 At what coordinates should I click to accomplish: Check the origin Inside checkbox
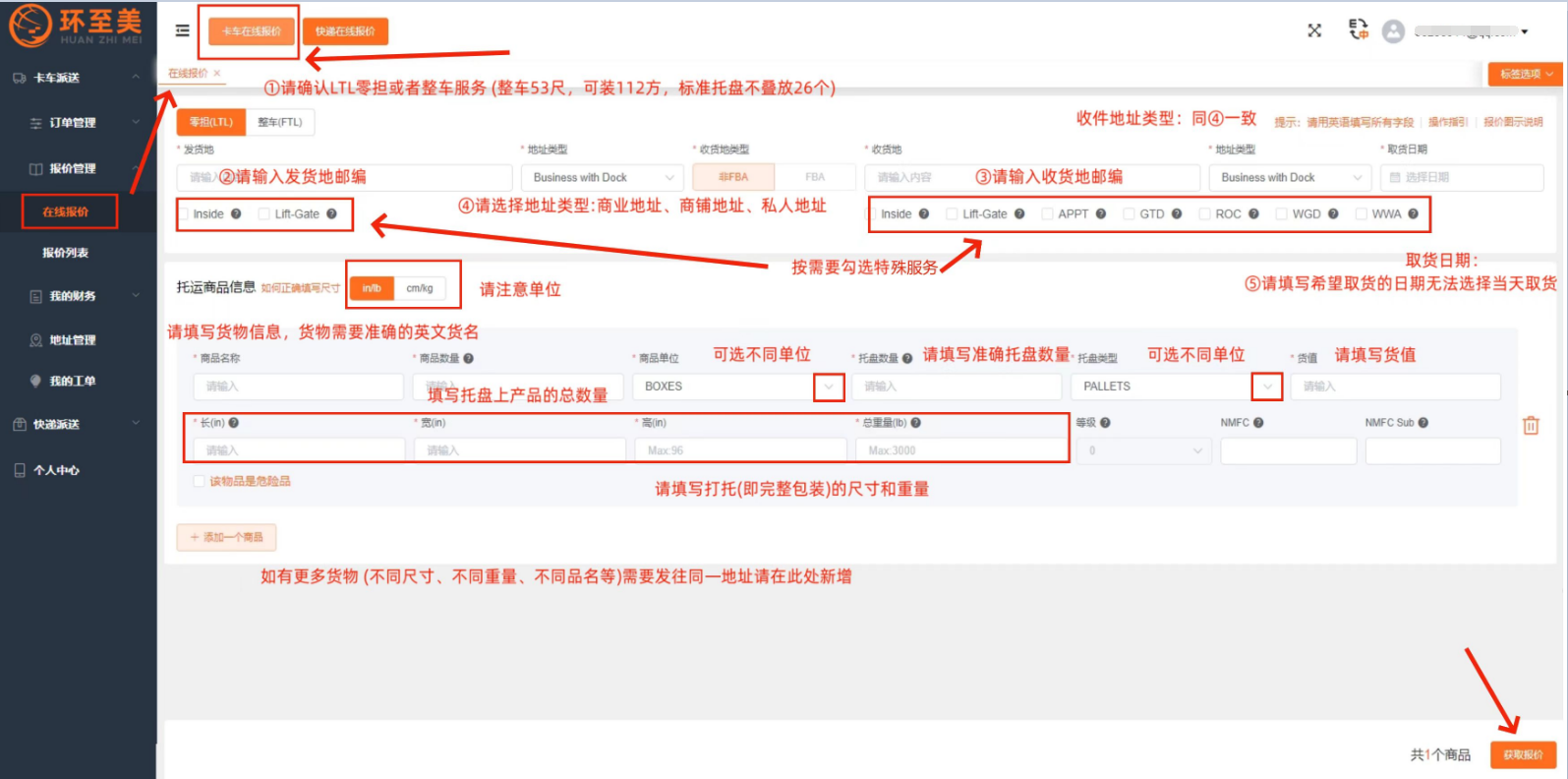tap(184, 214)
